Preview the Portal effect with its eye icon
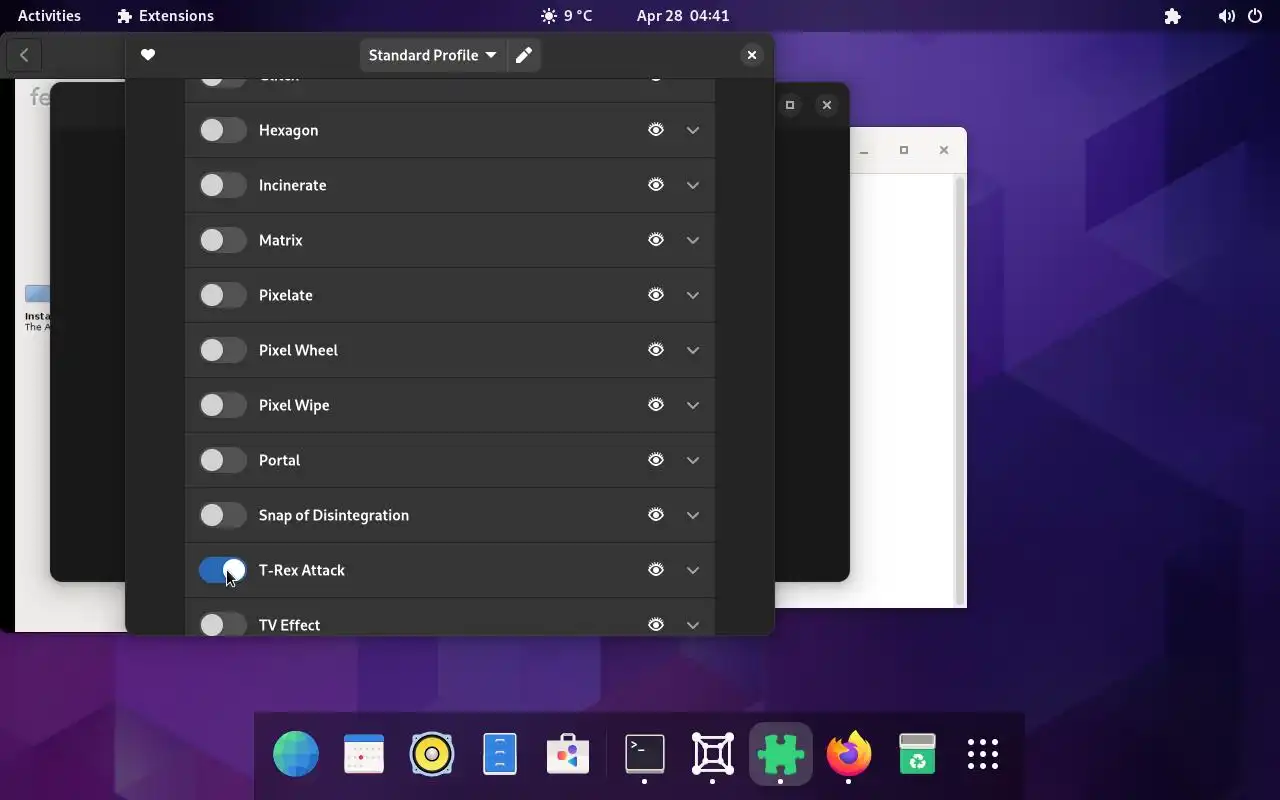 656,460
